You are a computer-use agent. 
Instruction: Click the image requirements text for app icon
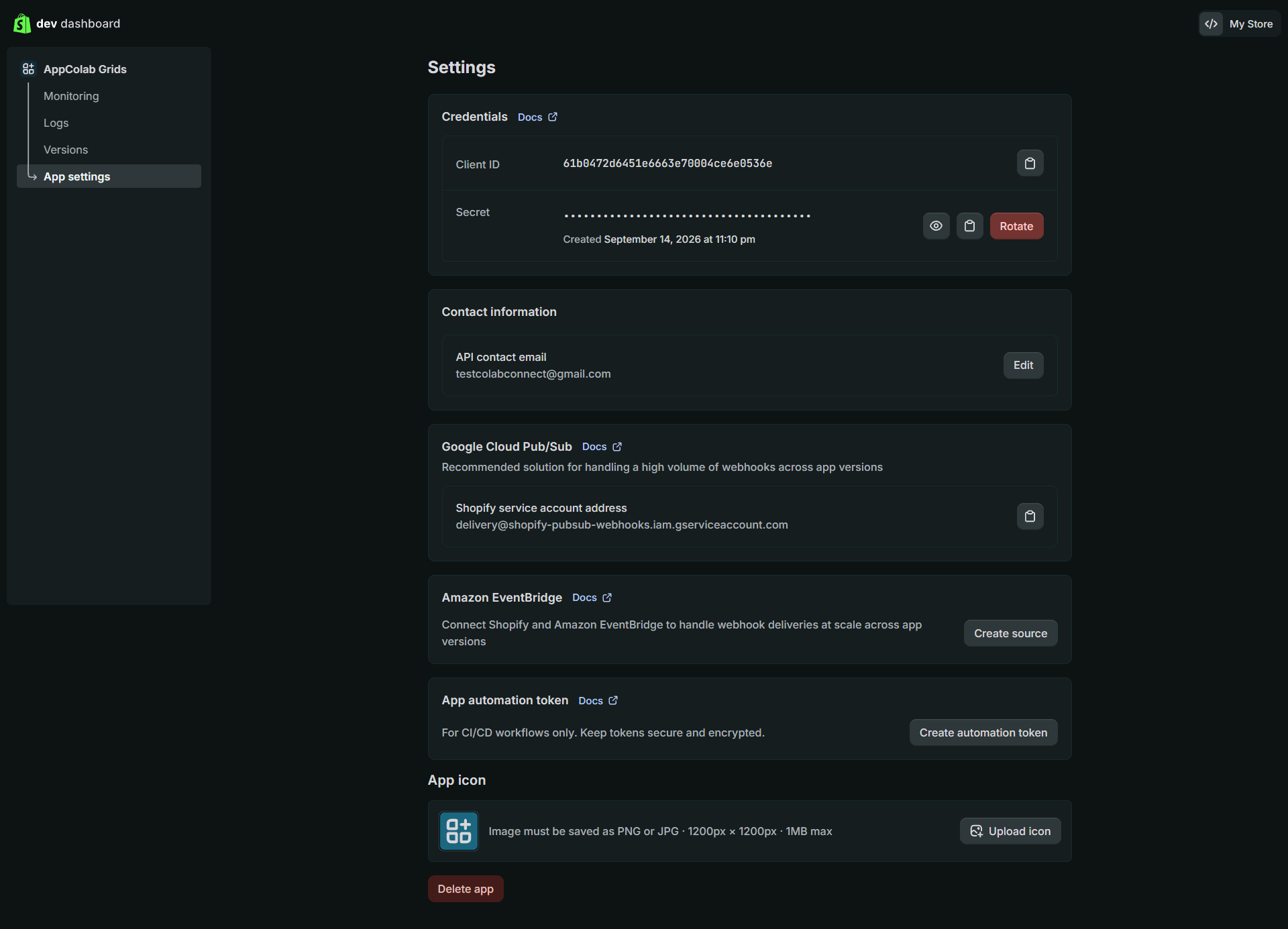660,831
